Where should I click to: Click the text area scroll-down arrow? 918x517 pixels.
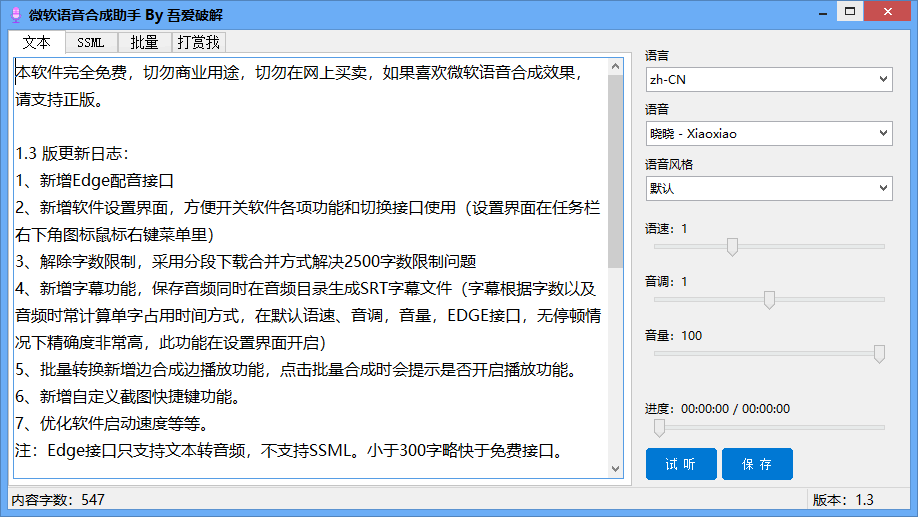click(x=615, y=468)
